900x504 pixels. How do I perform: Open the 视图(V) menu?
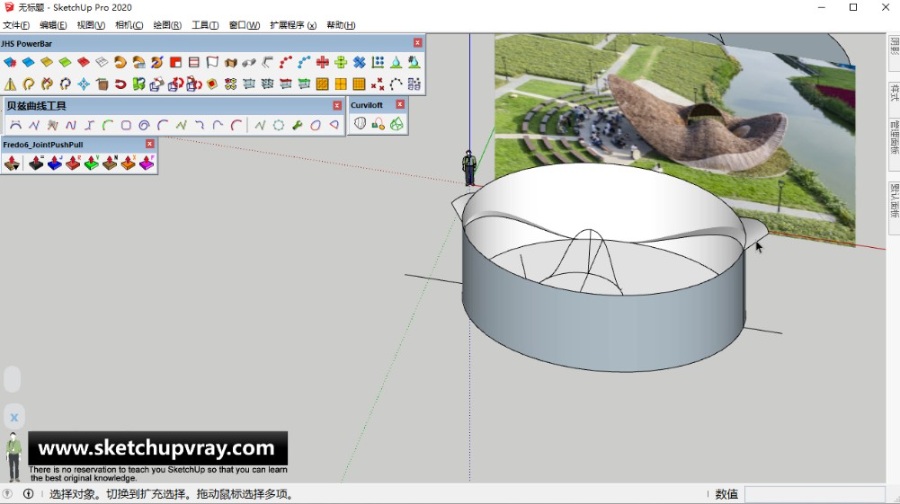click(x=91, y=25)
